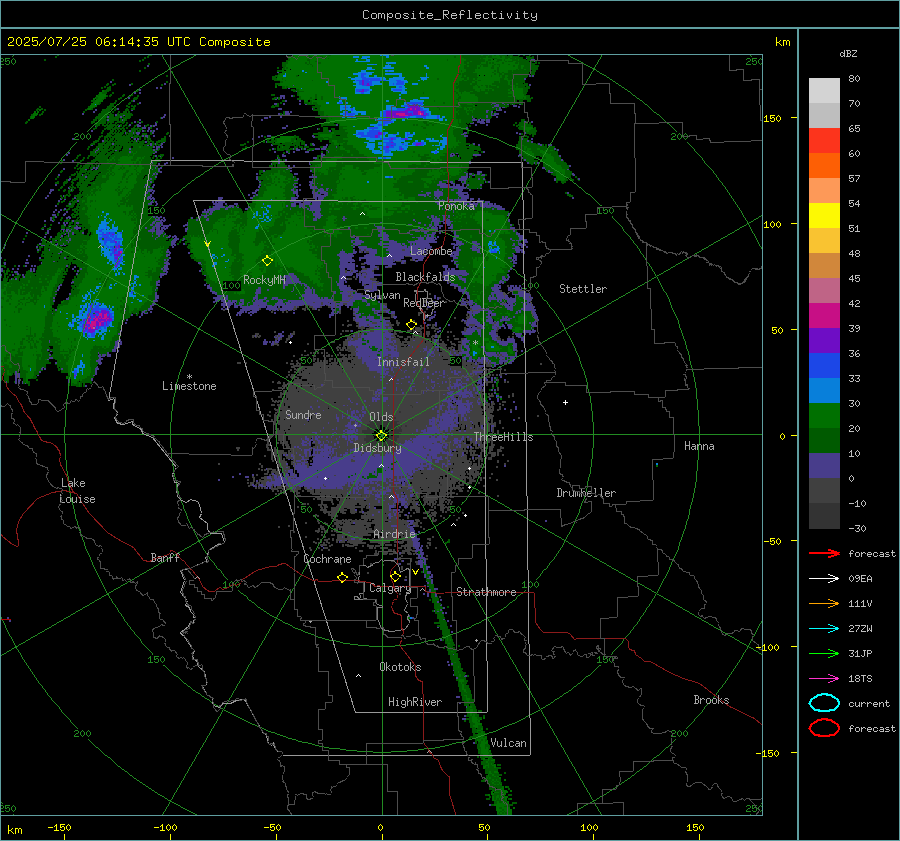Select the red forecast ellipse icon
The height and width of the screenshot is (841, 900).
click(x=824, y=728)
